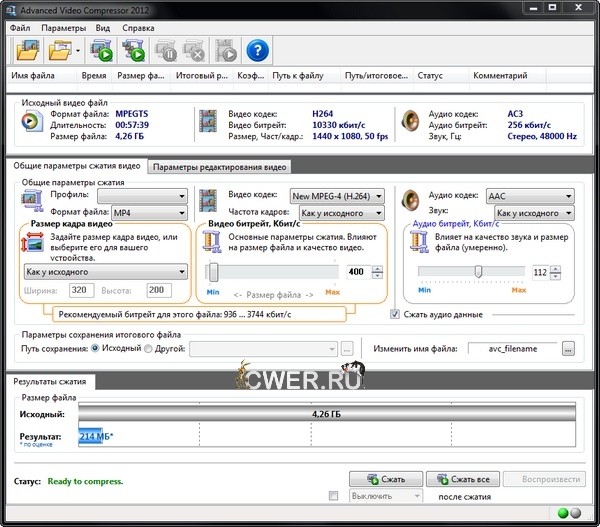This screenshot has width=600, height=527.
Task: Click the open folder toolbar icon
Action: pos(59,48)
